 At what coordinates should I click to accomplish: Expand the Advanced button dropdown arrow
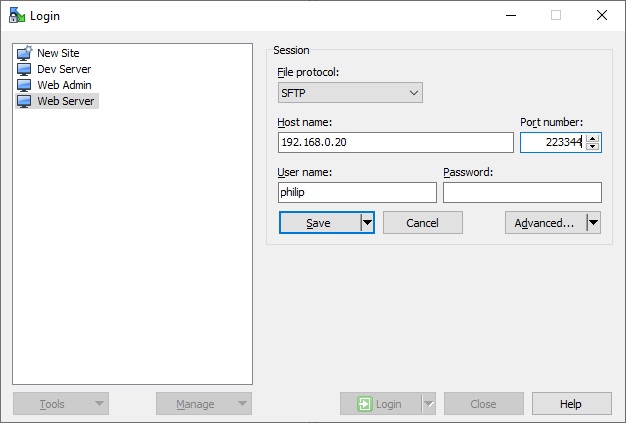coord(594,223)
